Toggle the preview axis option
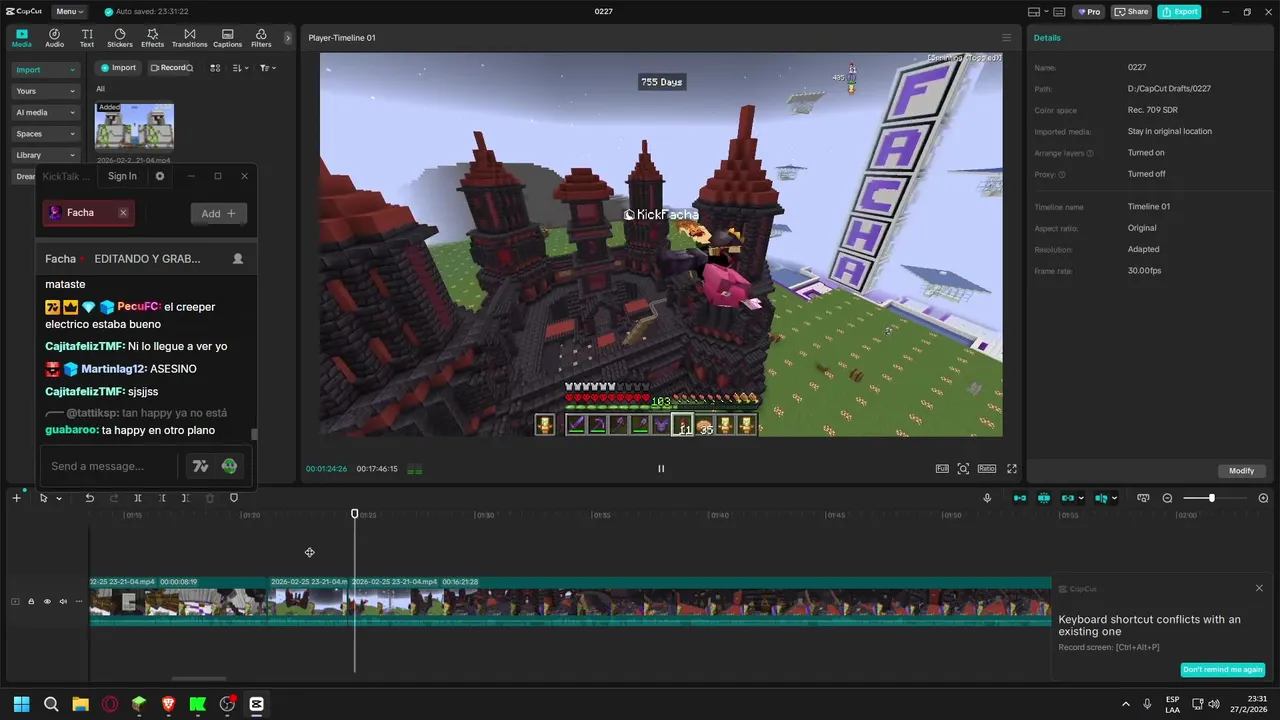This screenshot has height=720, width=1280. tap(1101, 498)
